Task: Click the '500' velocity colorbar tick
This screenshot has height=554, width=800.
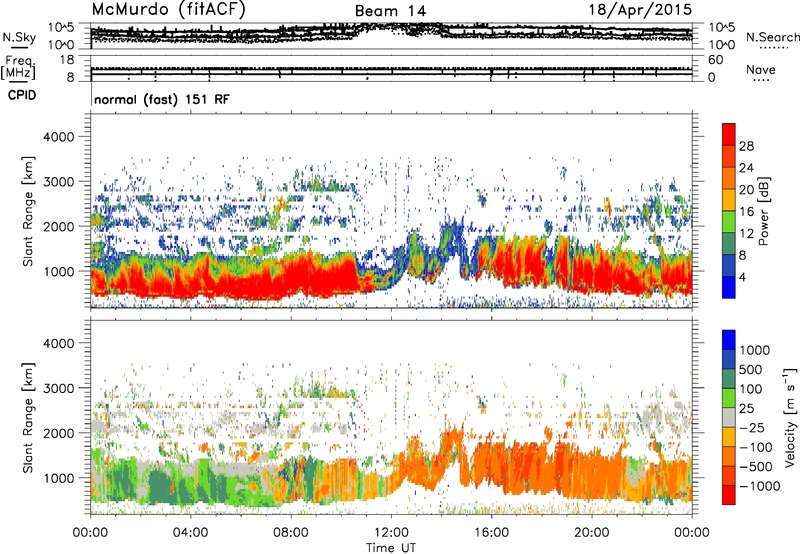Action: click(x=750, y=369)
